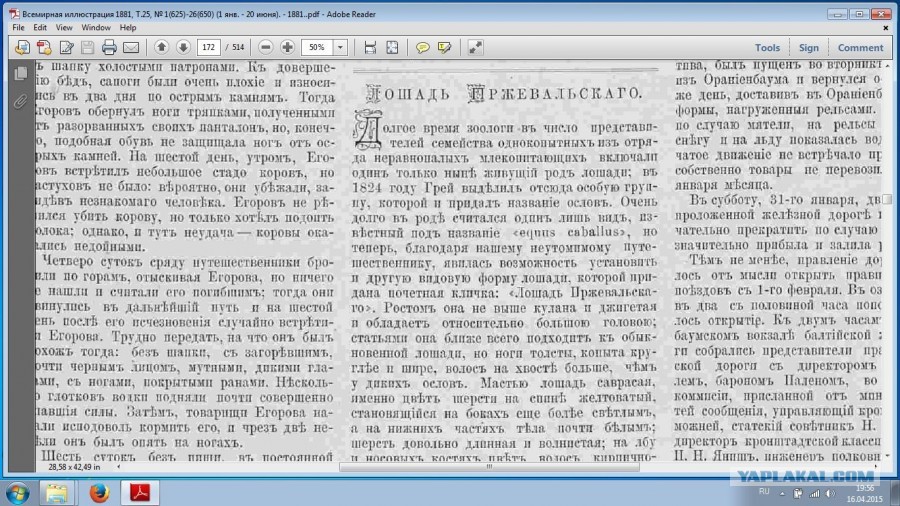The height and width of the screenshot is (506, 900).
Task: Show hidden tray icons arrow
Action: tap(782, 493)
